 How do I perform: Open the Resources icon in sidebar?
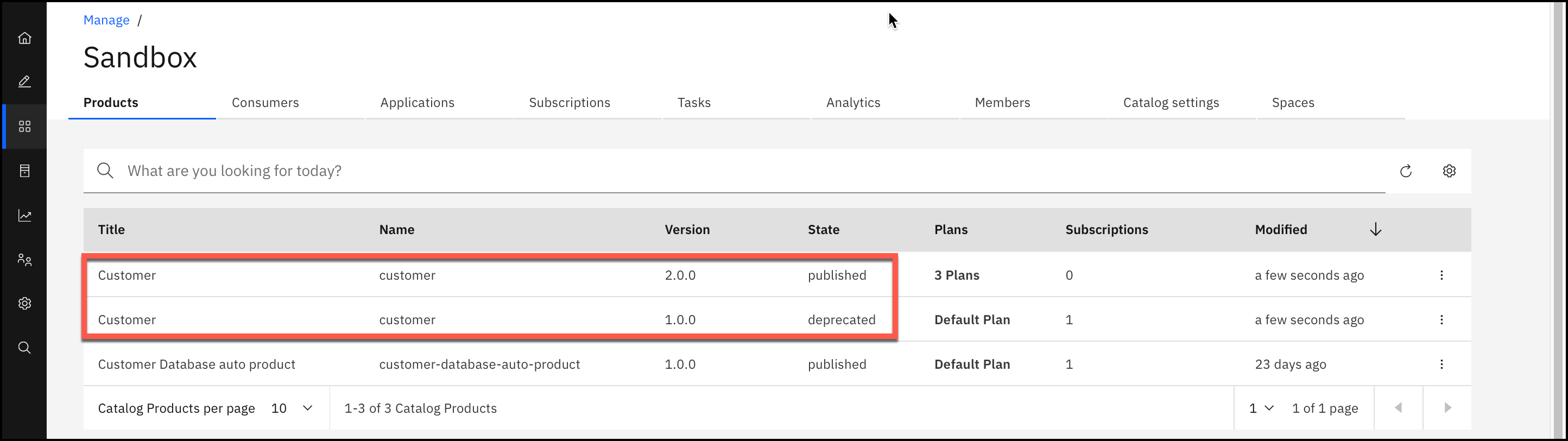(24, 171)
